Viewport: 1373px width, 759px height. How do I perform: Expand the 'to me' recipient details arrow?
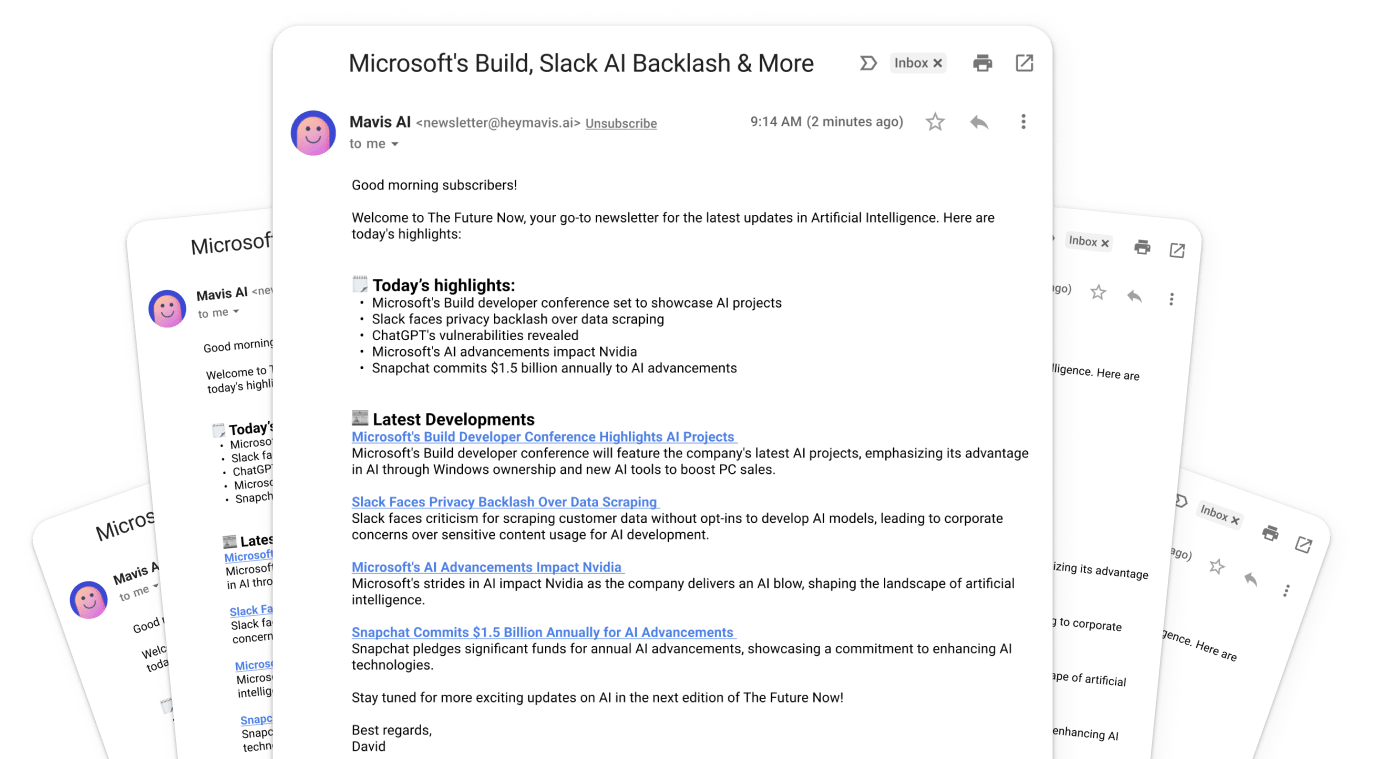tap(395, 144)
